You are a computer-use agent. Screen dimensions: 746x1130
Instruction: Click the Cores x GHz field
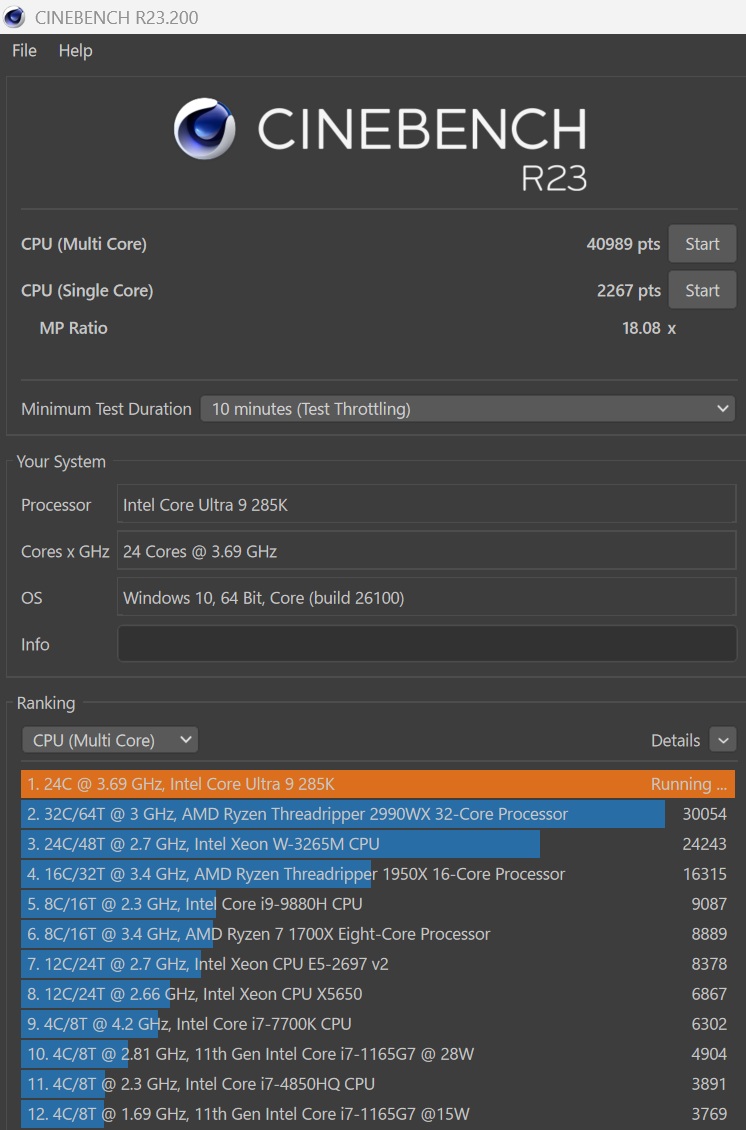pos(427,551)
